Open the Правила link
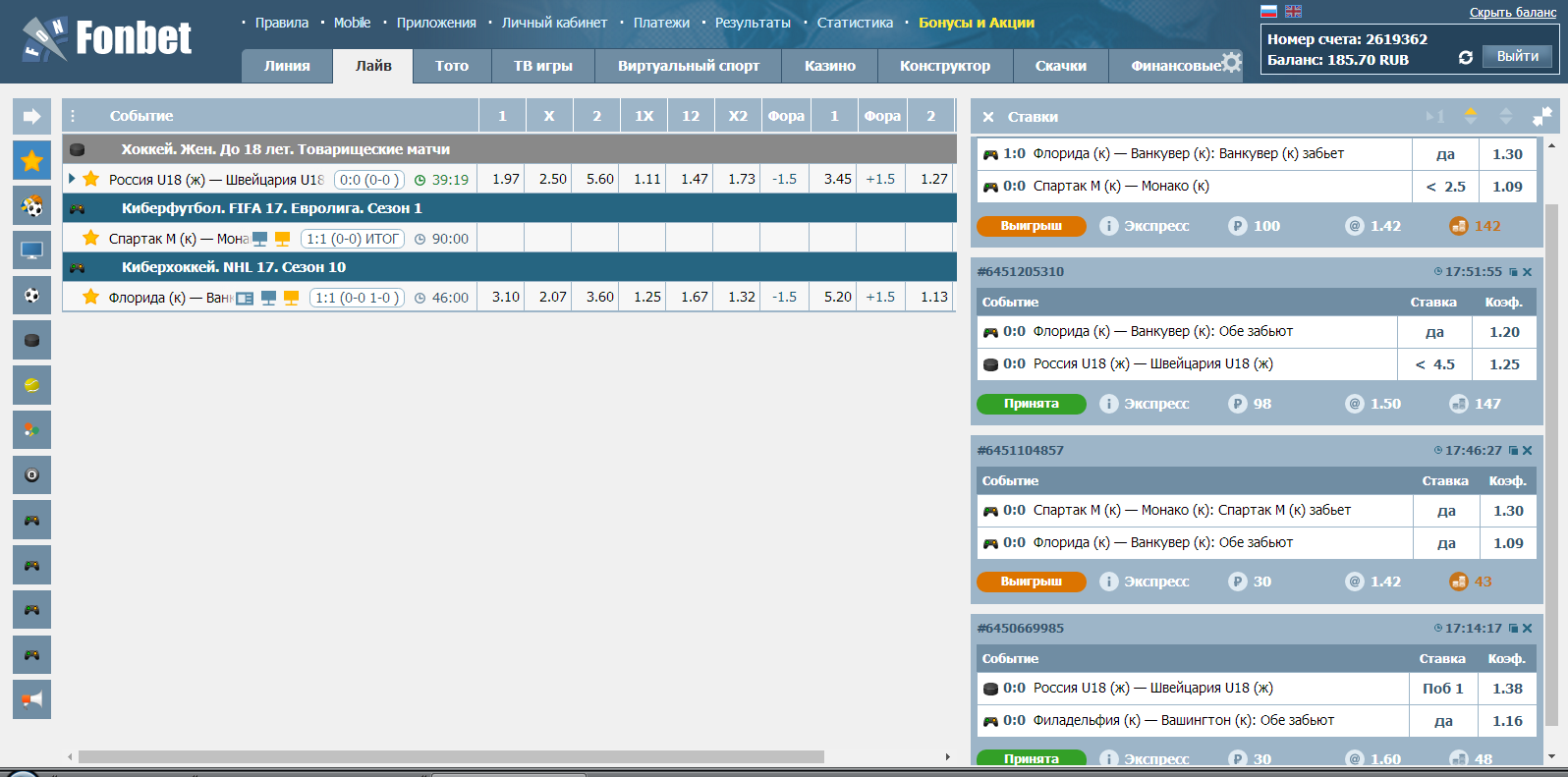 (x=282, y=23)
